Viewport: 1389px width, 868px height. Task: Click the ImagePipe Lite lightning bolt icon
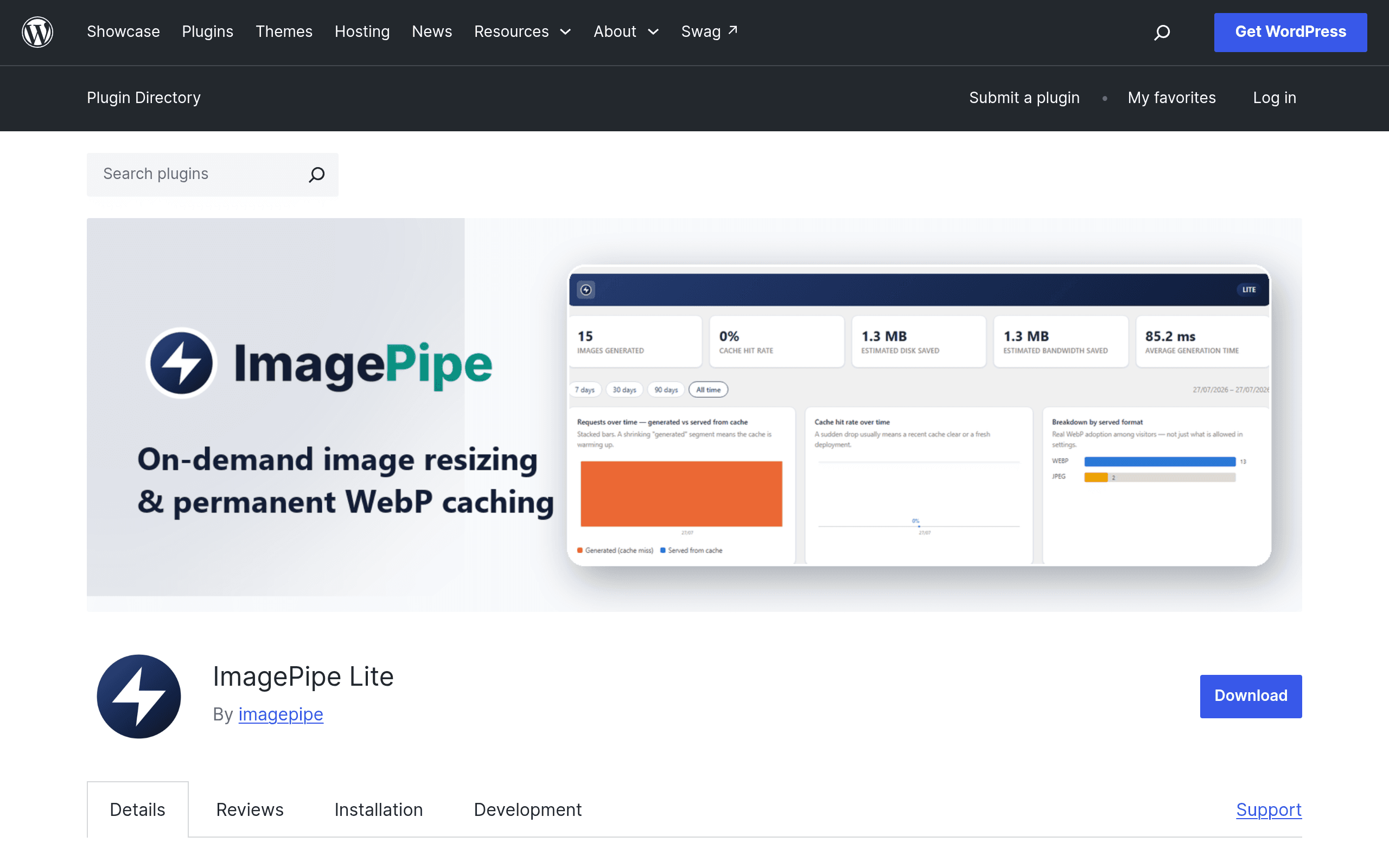(139, 697)
